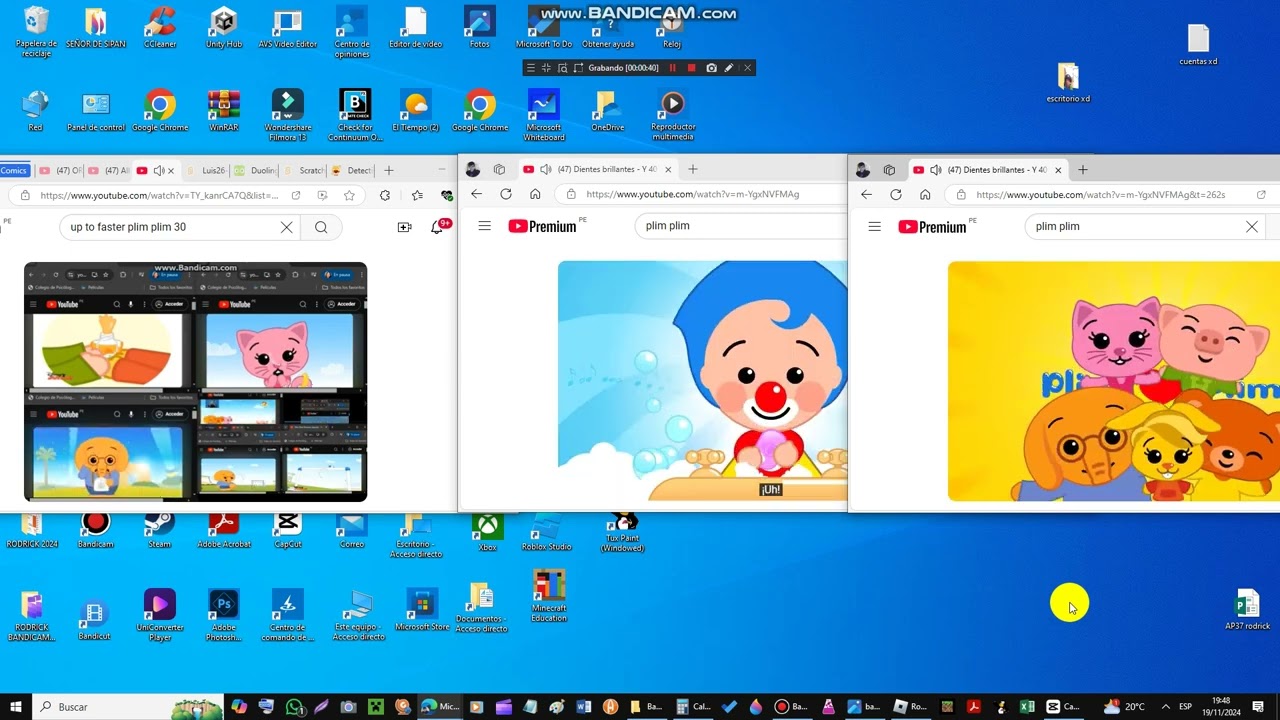Open WinRAR desktop icon

click(x=224, y=111)
